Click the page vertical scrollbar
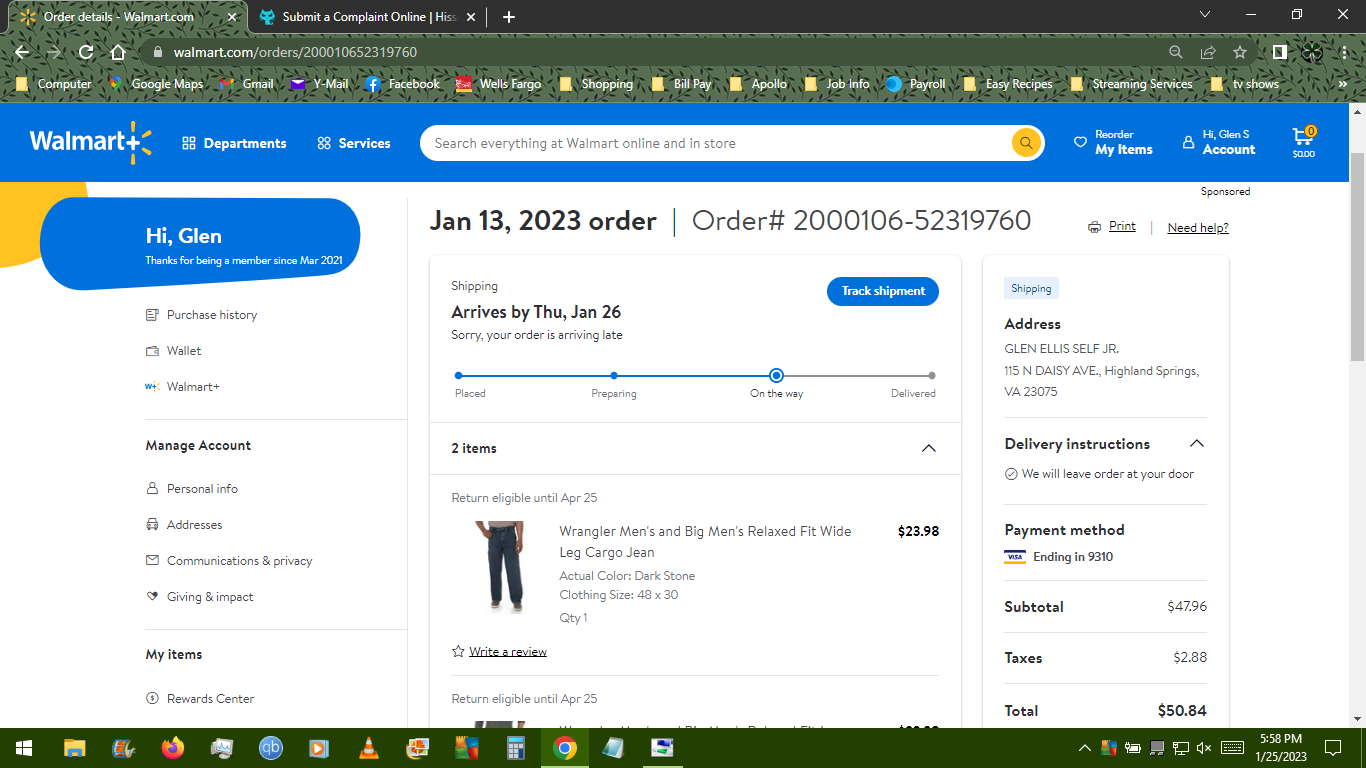This screenshot has width=1366, height=768. (1358, 257)
